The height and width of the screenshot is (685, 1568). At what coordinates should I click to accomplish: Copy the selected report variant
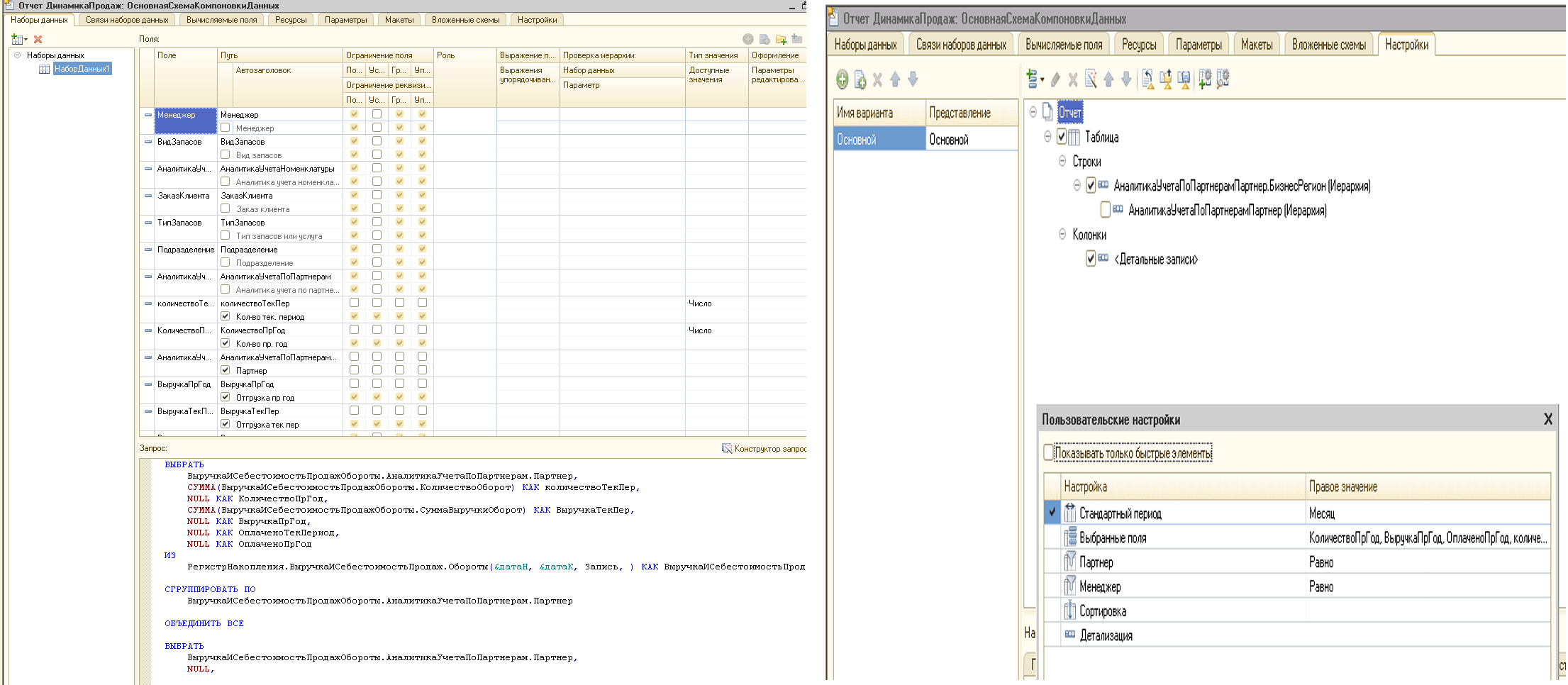[860, 79]
